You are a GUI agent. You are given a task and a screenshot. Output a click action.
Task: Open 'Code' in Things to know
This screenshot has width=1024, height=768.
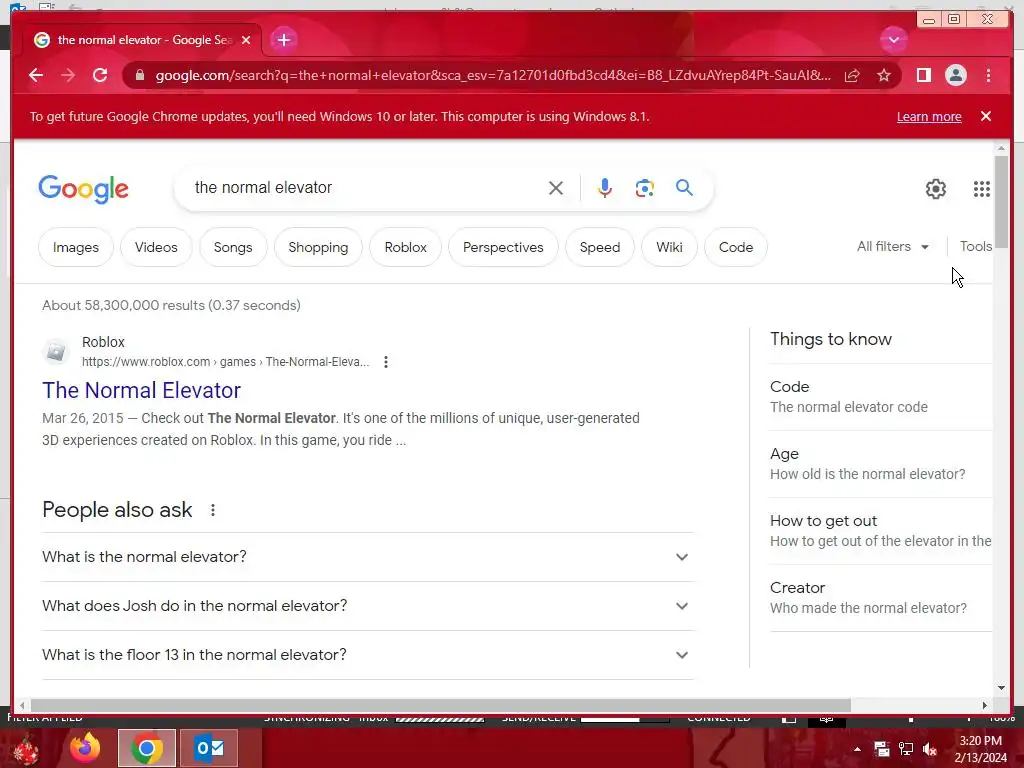coord(880,396)
